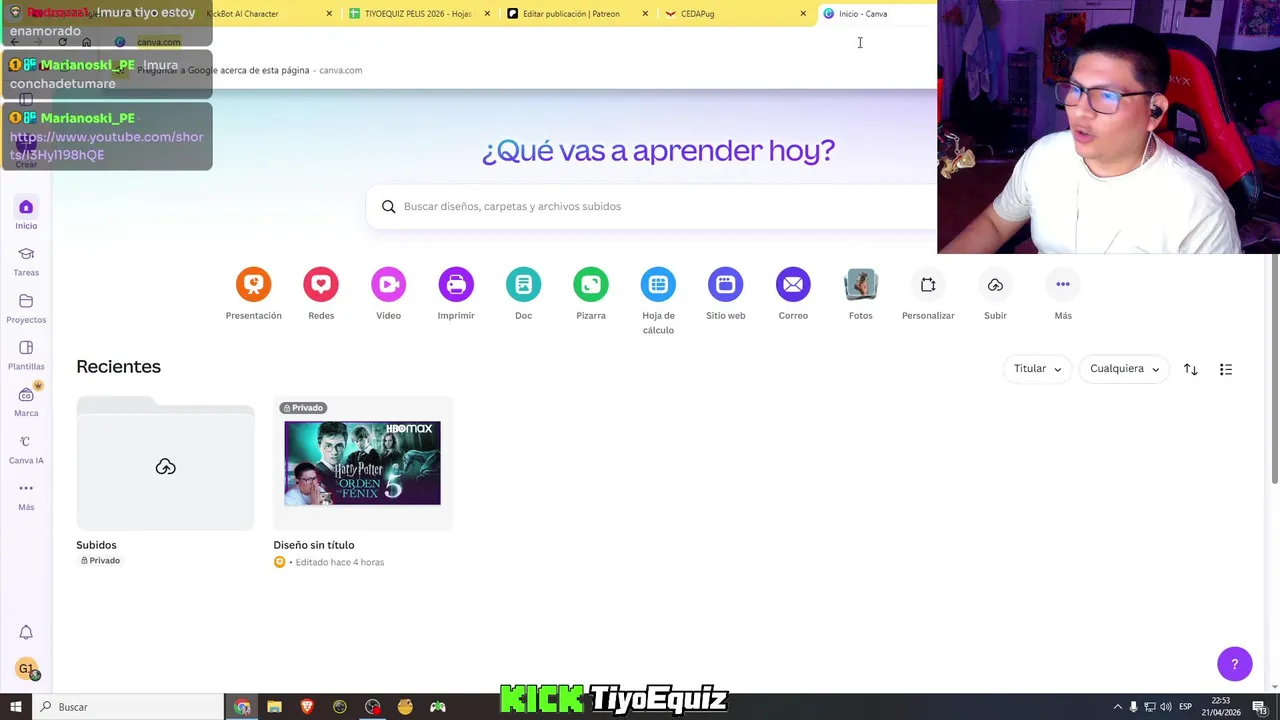The image size is (1280, 720).
Task: Create a new Doc
Action: click(x=523, y=285)
